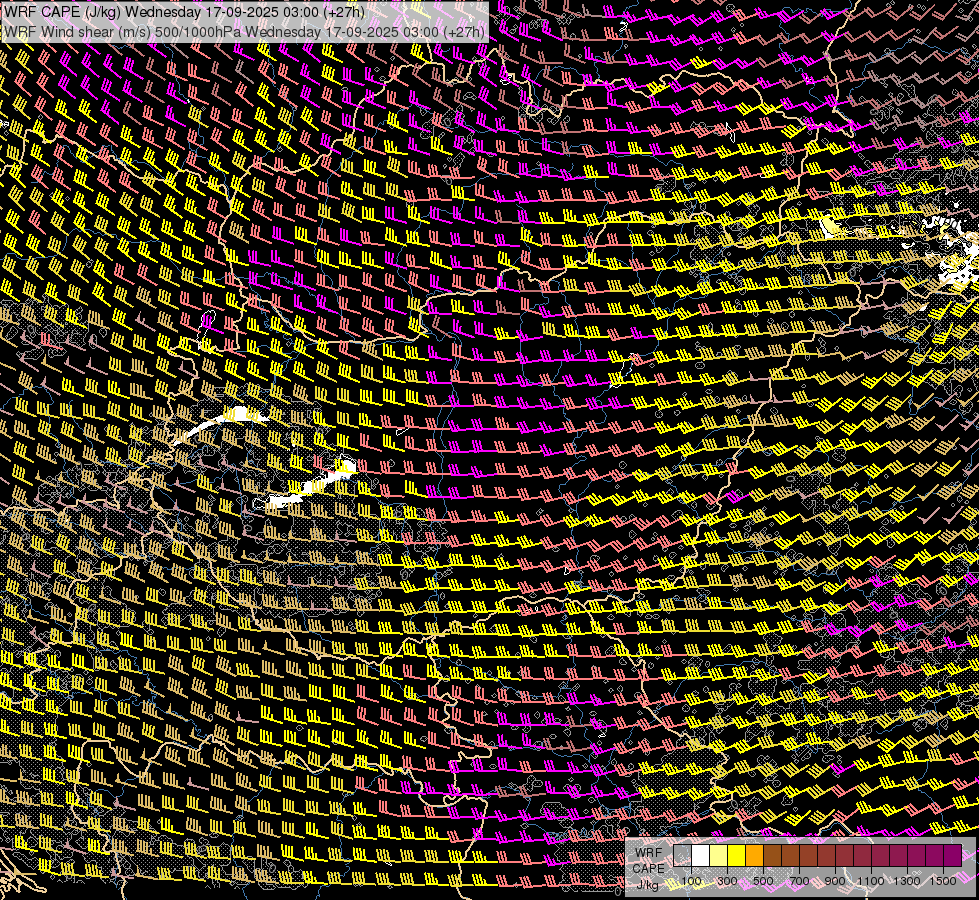Click the legend value '300'
This screenshot has width=979, height=900.
[727, 881]
